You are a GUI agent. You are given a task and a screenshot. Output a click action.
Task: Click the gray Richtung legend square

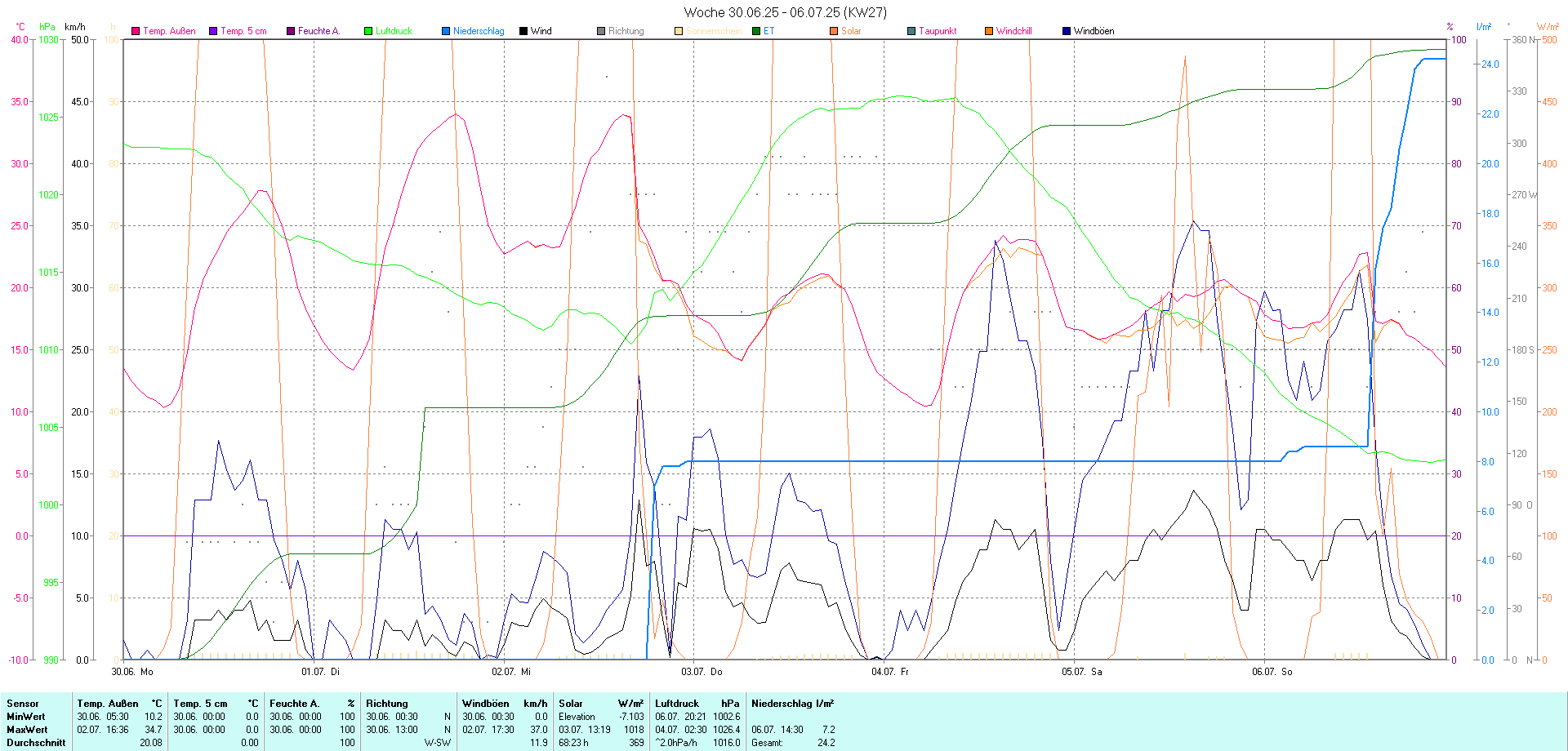point(601,31)
